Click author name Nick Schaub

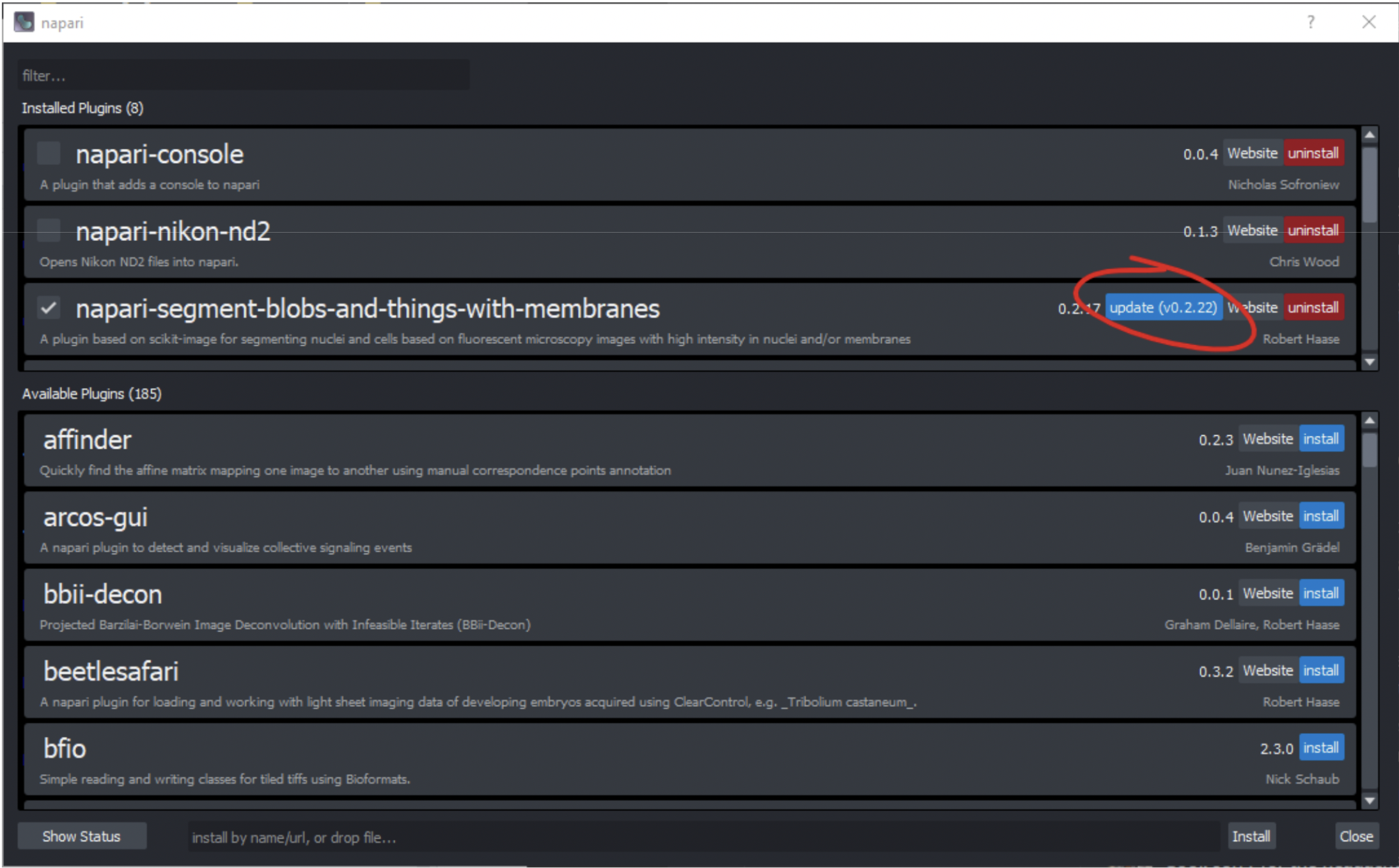(x=1302, y=779)
